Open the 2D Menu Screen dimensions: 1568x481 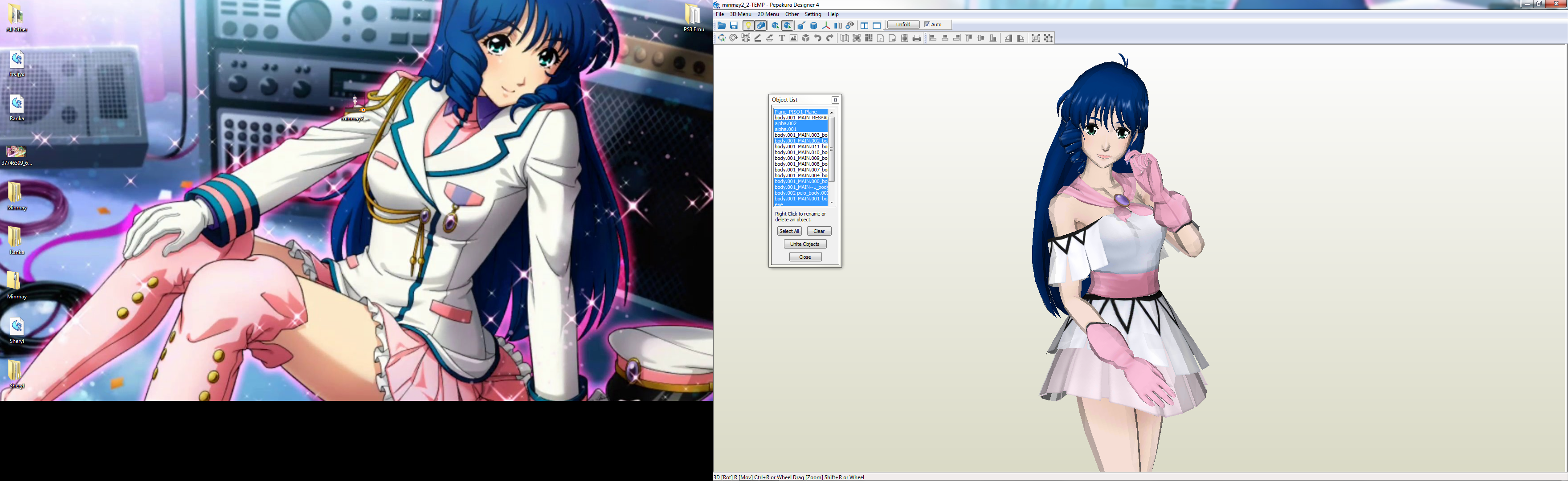[x=768, y=14]
